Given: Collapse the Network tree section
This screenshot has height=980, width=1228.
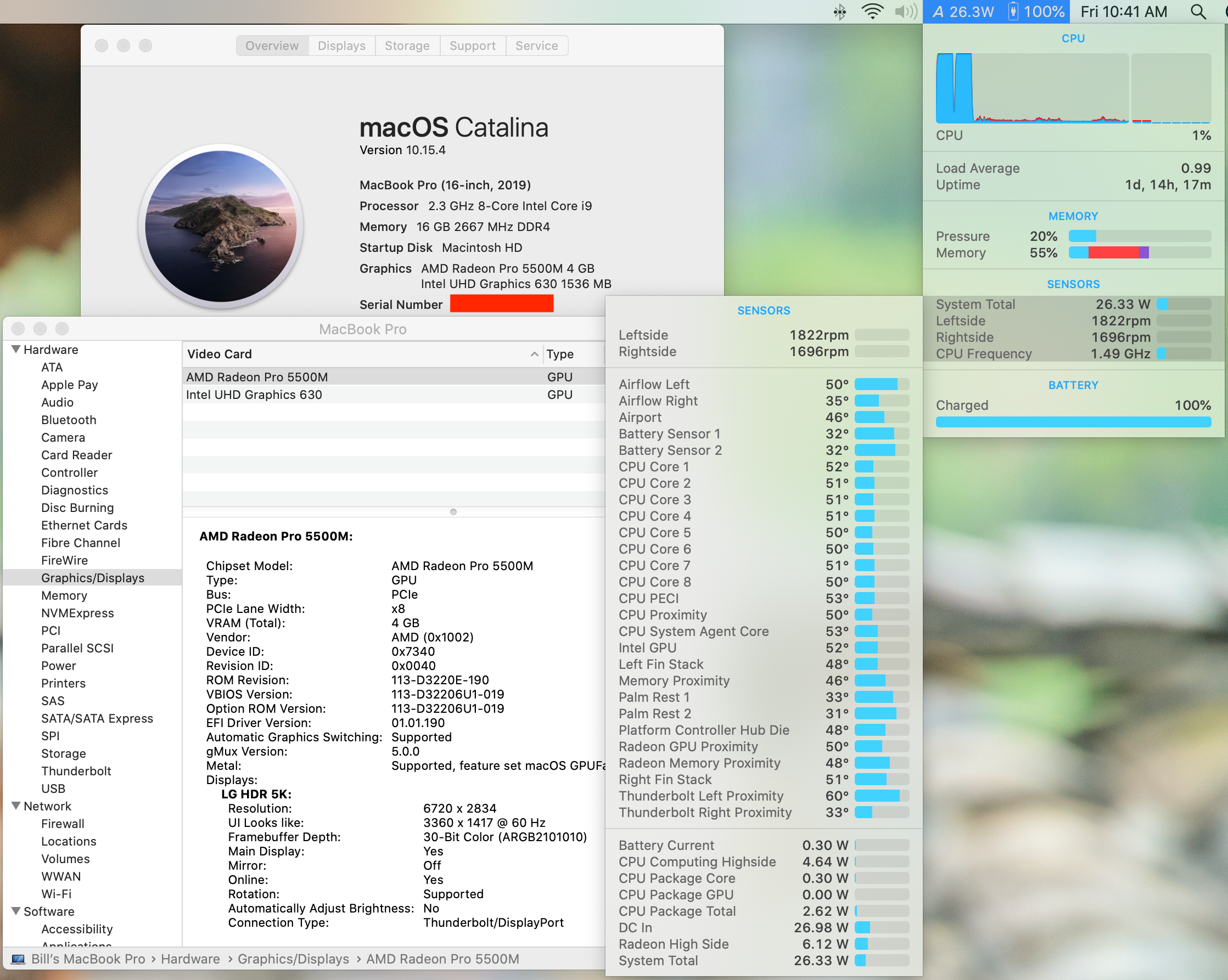Looking at the screenshot, I should [x=16, y=806].
